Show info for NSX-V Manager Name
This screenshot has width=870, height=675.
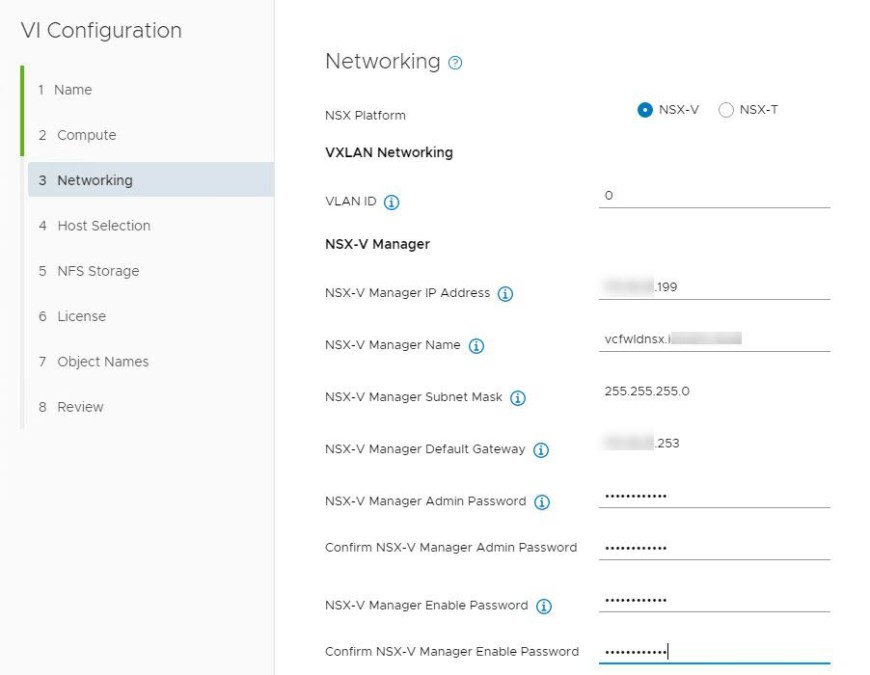476,346
